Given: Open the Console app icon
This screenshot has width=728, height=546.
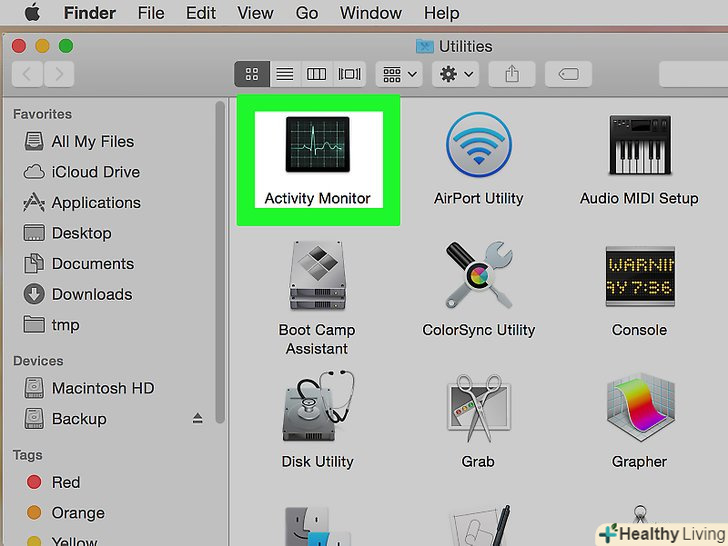Looking at the screenshot, I should tap(640, 276).
